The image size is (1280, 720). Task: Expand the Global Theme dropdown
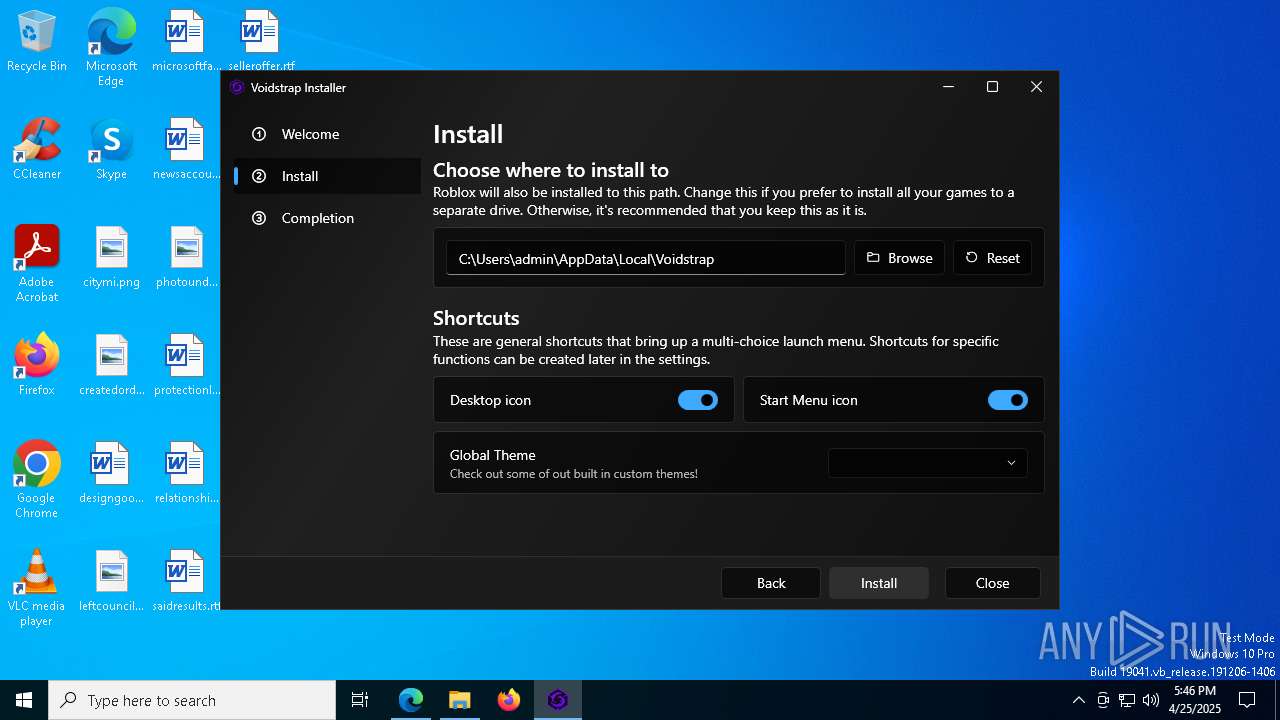pos(927,463)
